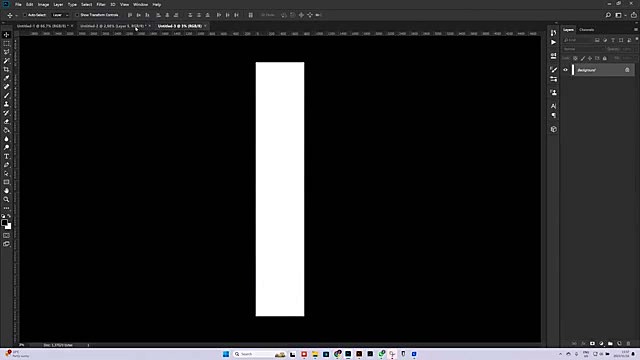Hide the Background layer with eye icon
The height and width of the screenshot is (360, 640).
click(565, 70)
